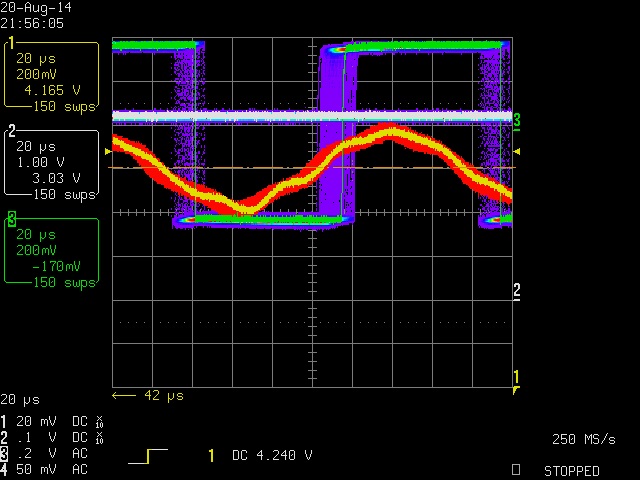The image size is (640, 480).
Task: Toggle channel 1 x10 probe attenuation indicator
Action: point(99,422)
